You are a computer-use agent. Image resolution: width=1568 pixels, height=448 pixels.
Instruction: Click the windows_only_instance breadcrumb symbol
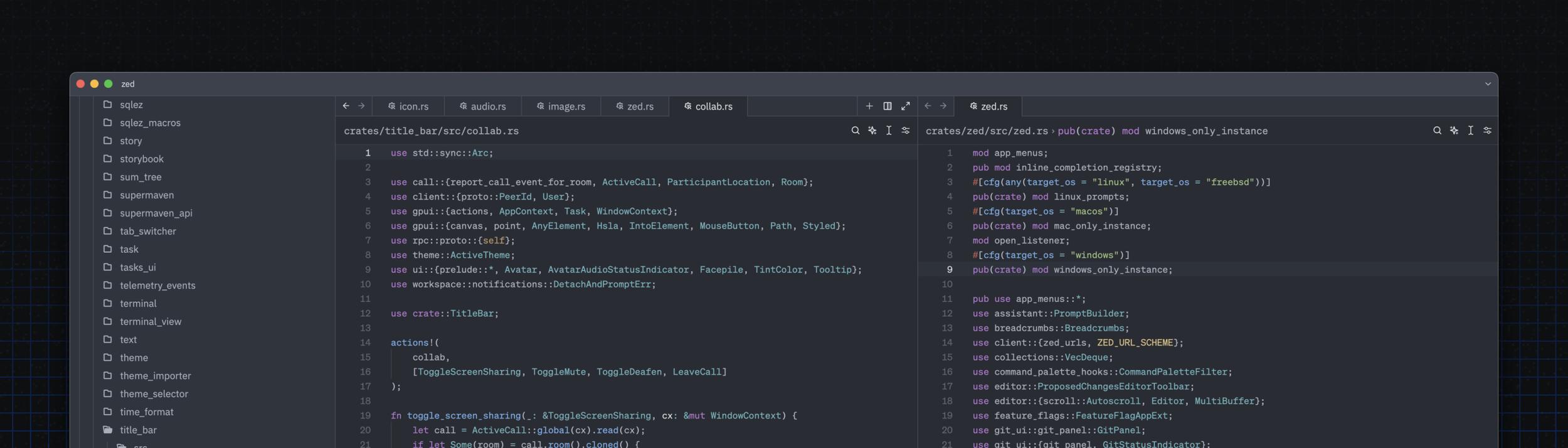[1205, 131]
